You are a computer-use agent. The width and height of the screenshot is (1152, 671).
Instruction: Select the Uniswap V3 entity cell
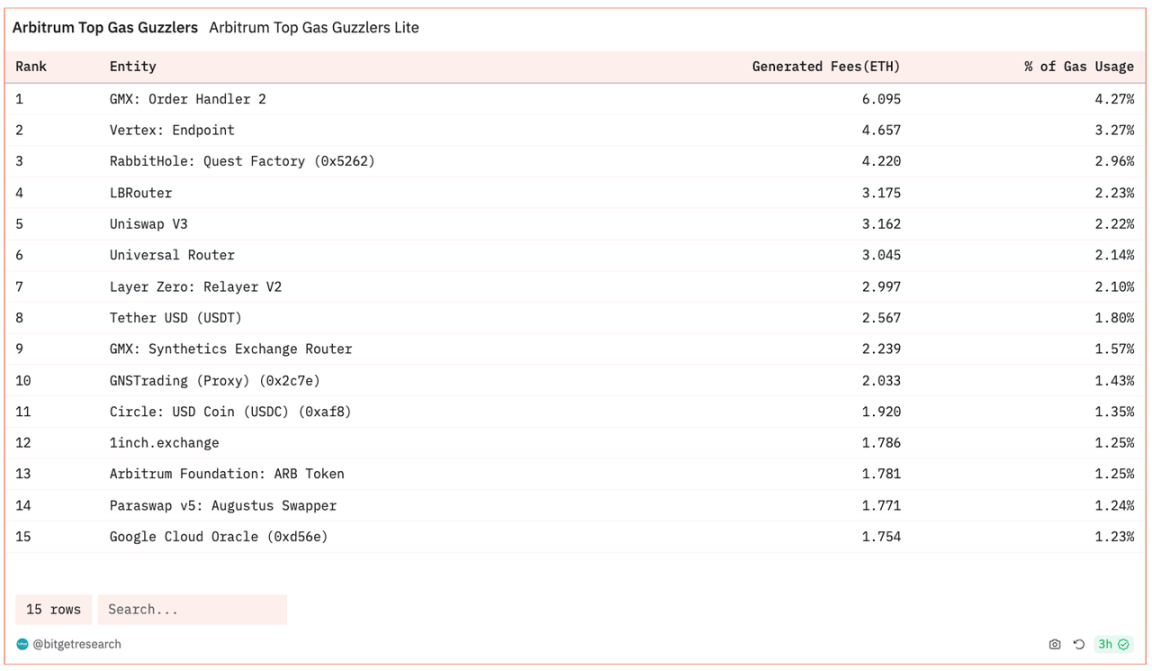click(148, 224)
